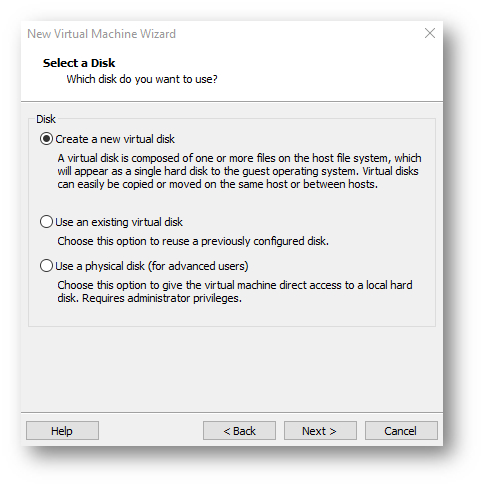The width and height of the screenshot is (485, 488).
Task: Click the 'Disk' group box label
Action: pos(46,119)
